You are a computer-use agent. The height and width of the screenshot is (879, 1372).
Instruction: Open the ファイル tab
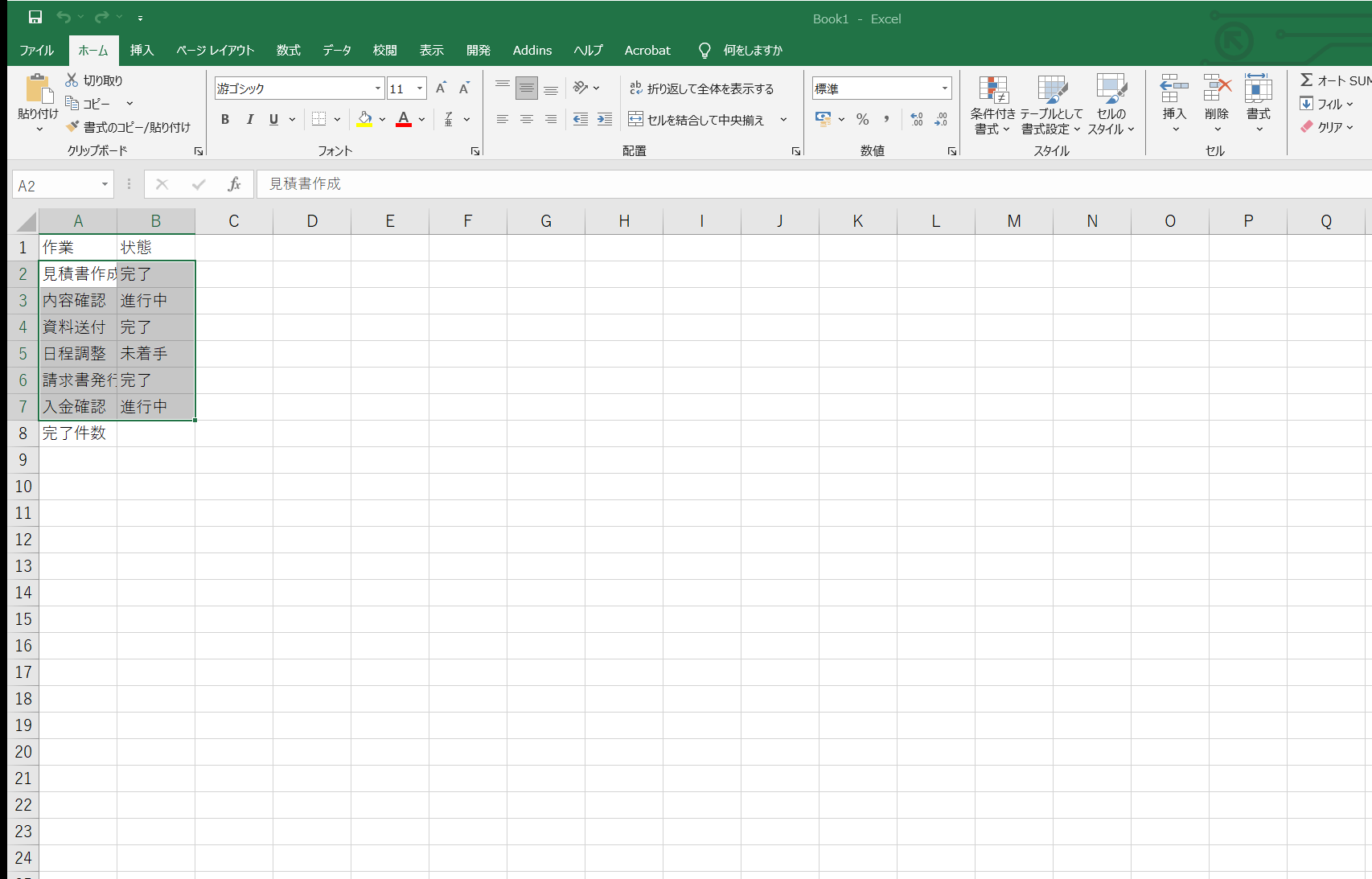click(37, 50)
